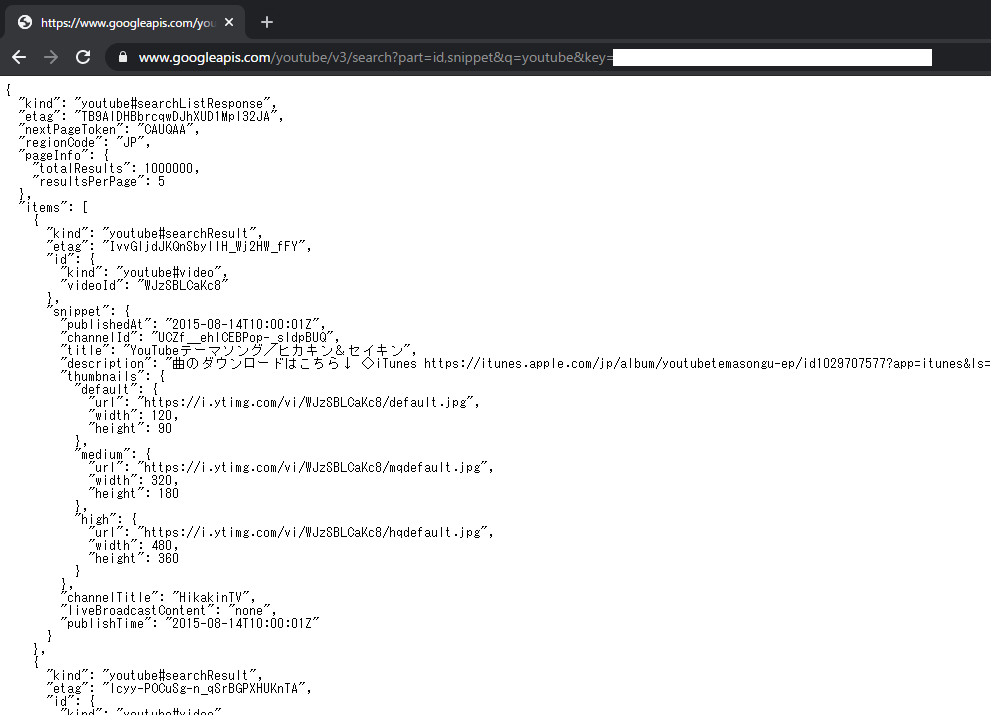
Task: Click the "high" thumbnail key
Action: pos(95,520)
